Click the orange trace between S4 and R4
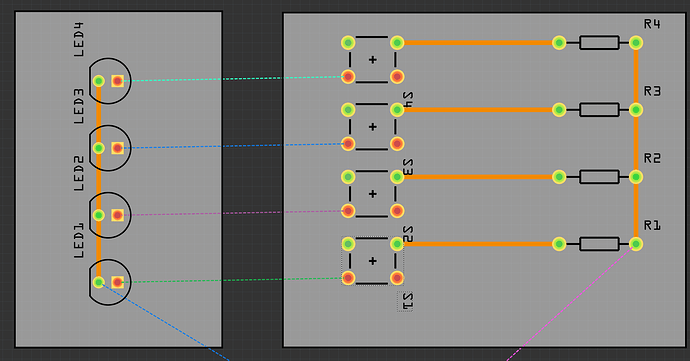690x361 pixels. (478, 43)
